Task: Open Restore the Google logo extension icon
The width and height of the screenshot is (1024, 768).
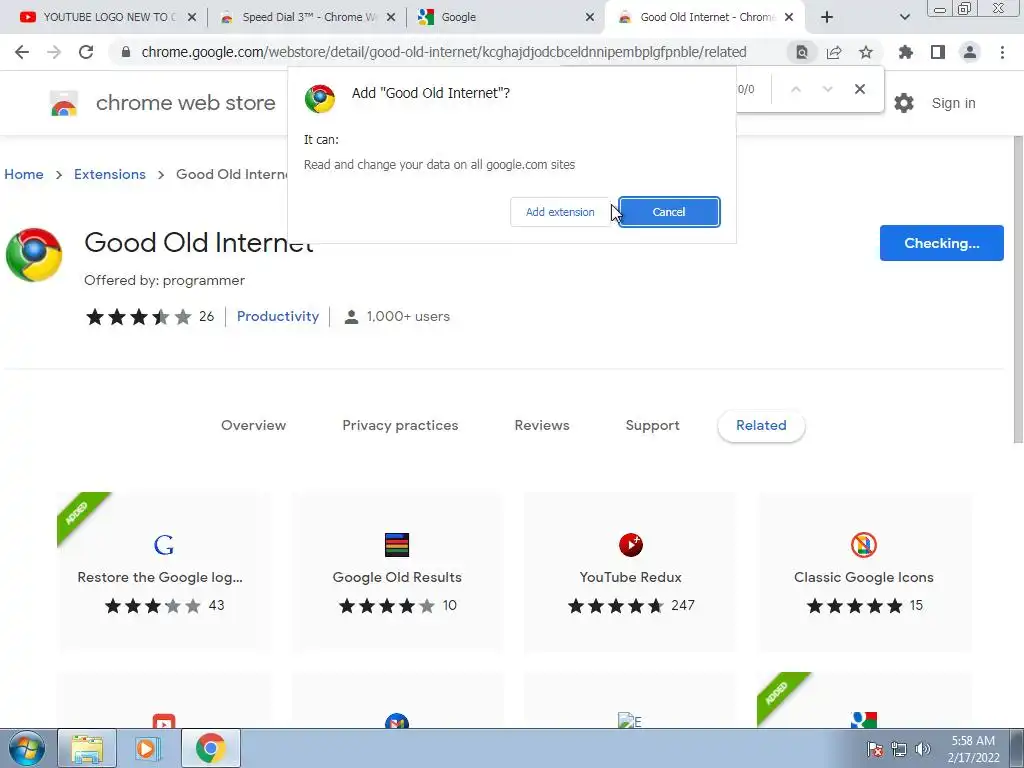Action: pos(163,545)
